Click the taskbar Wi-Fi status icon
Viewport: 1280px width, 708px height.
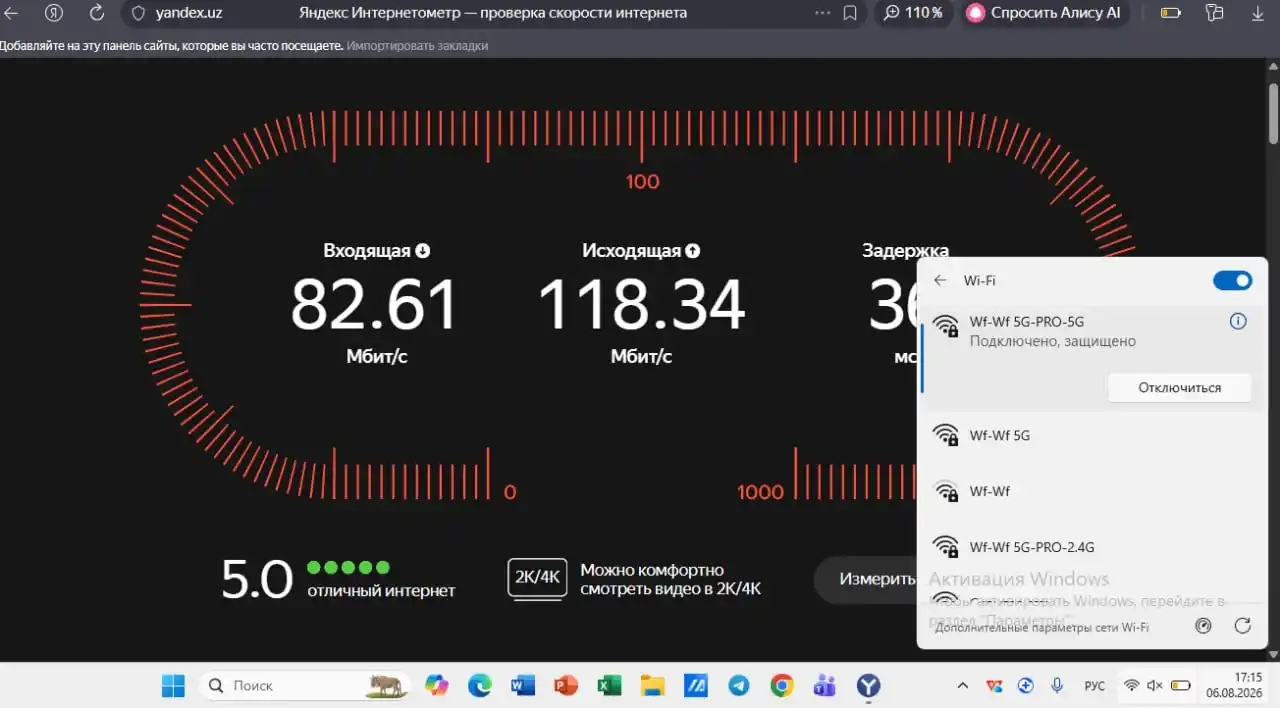pos(1131,685)
